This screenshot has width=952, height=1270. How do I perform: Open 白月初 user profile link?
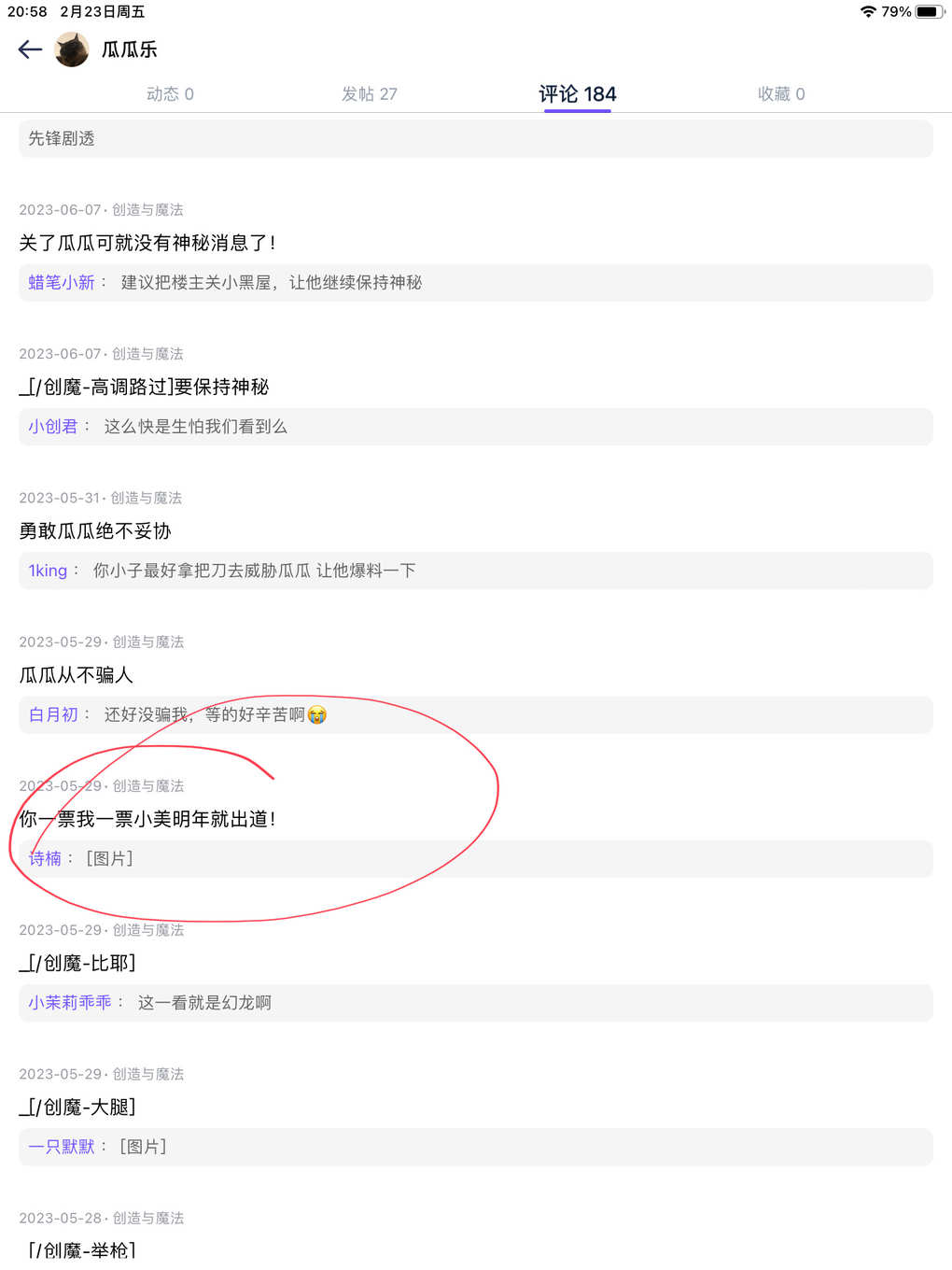(53, 714)
